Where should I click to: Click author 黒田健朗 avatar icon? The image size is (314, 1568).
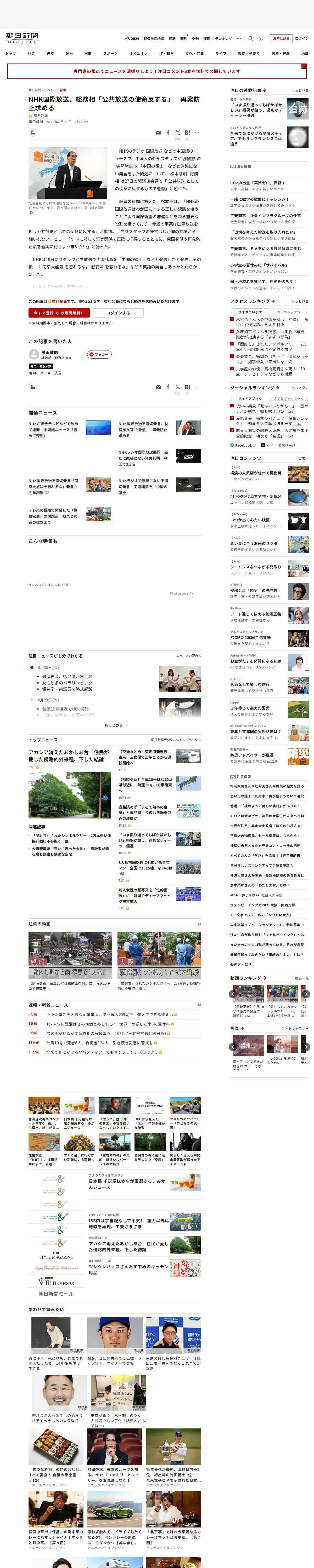(x=34, y=354)
